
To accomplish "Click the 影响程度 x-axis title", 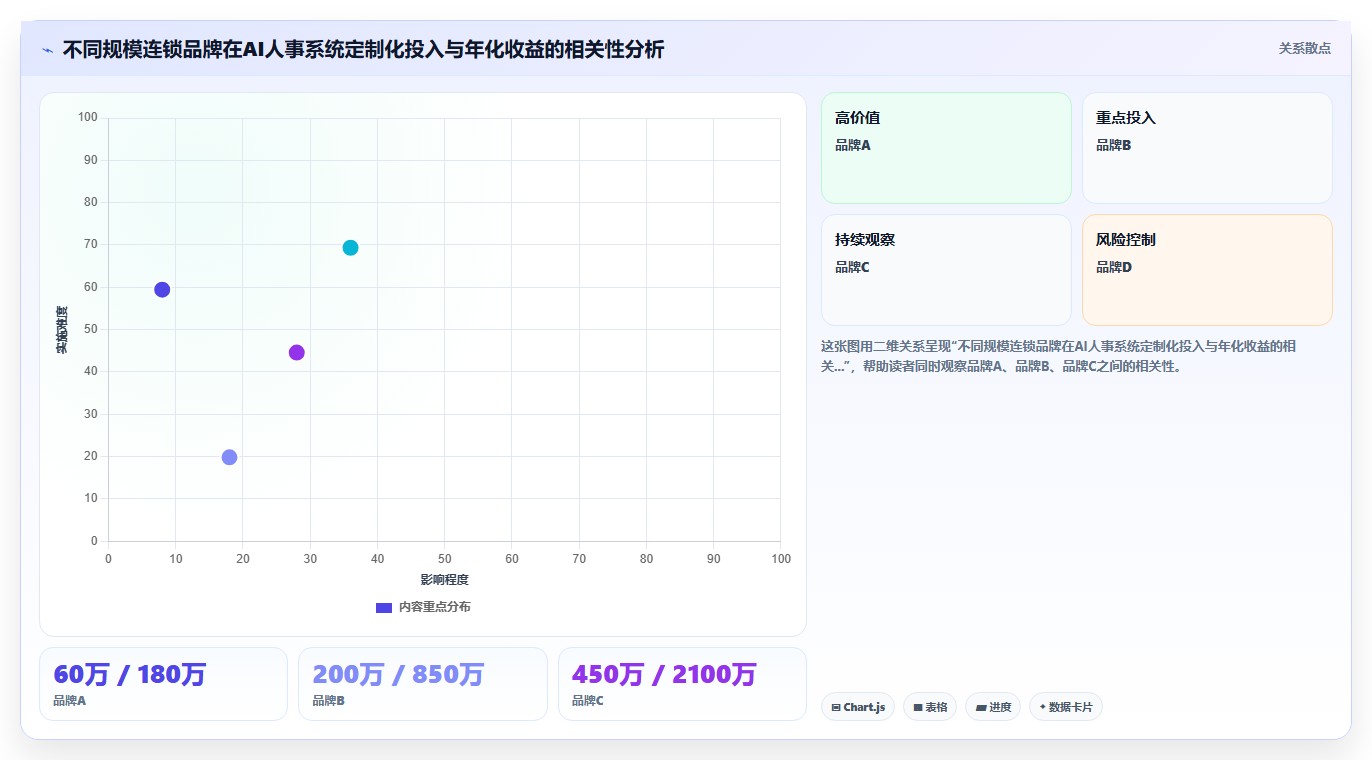I will 444,580.
